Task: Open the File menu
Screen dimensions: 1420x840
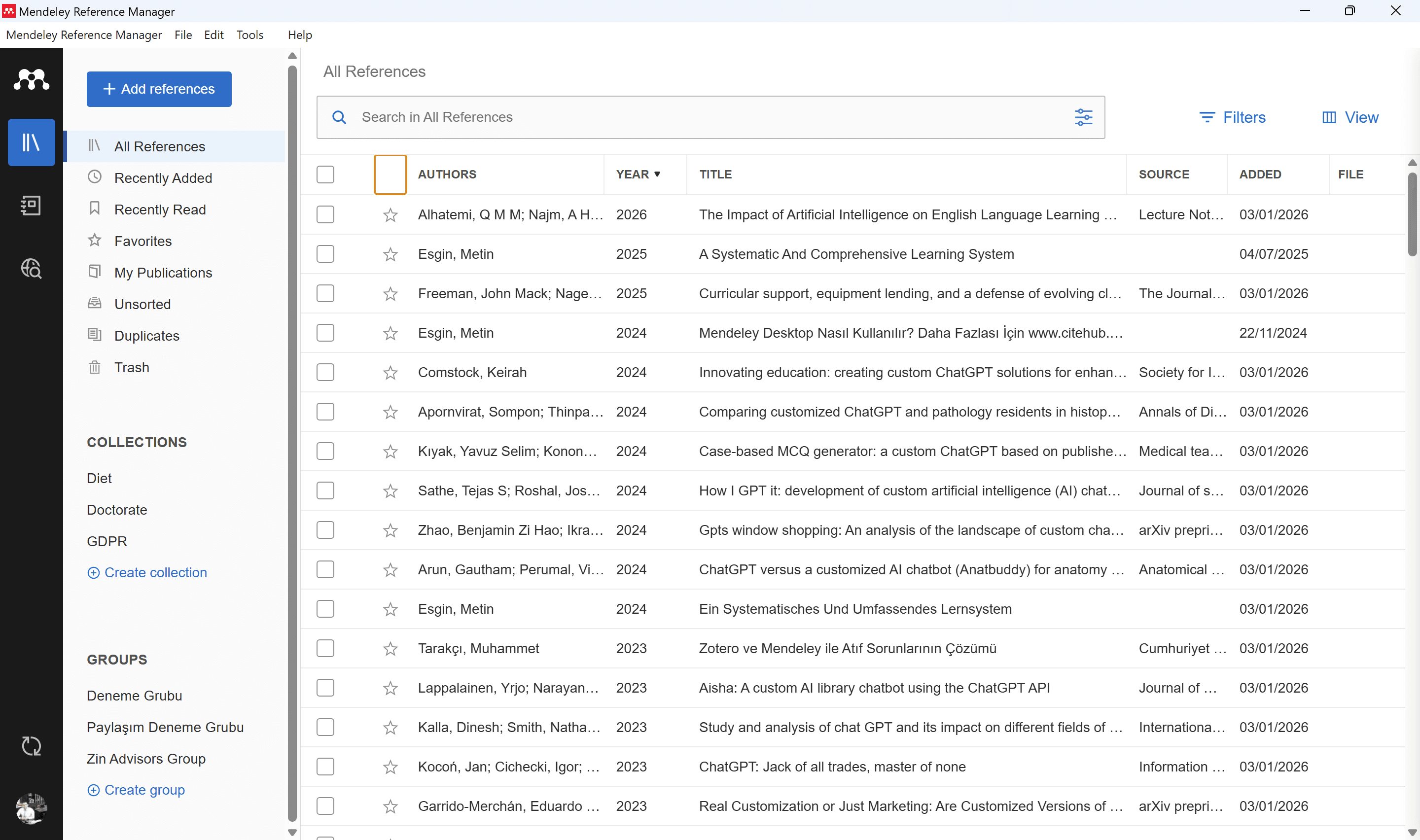Action: tap(183, 35)
